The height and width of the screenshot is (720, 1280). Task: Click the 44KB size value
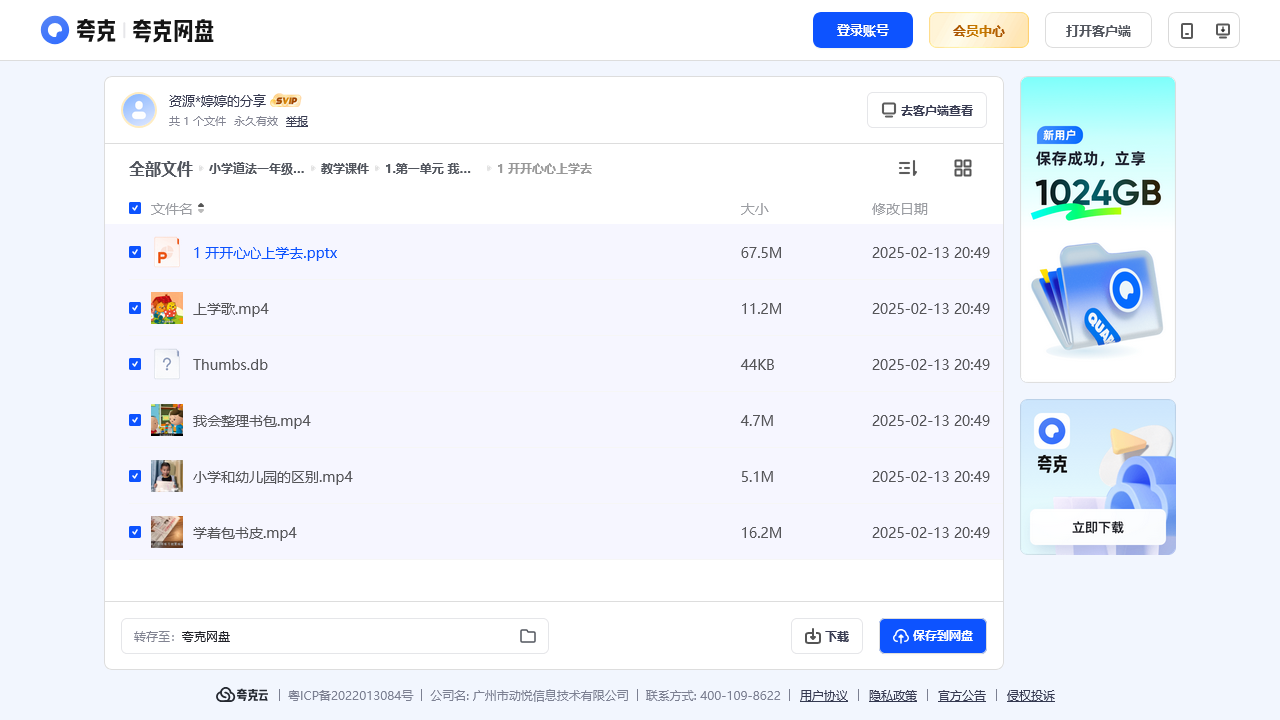tap(758, 365)
